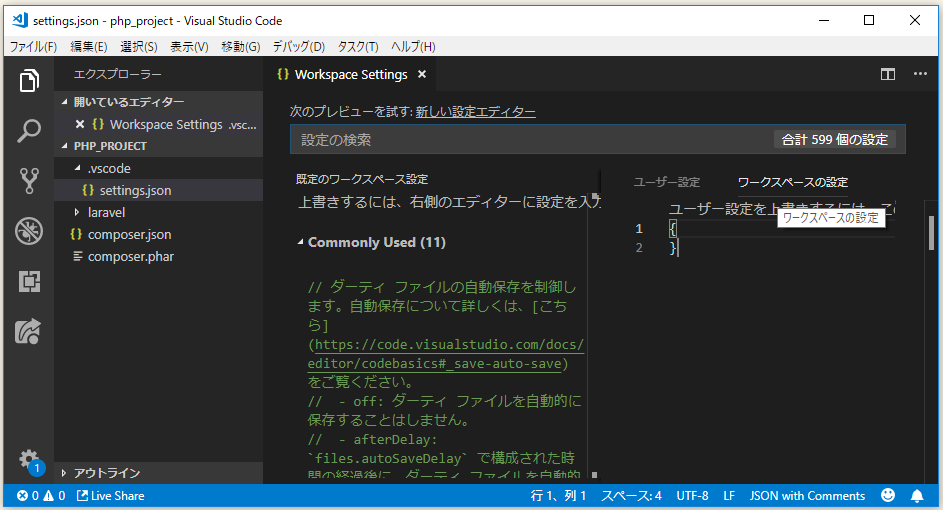Click the errors and warnings status indicator
The height and width of the screenshot is (510, 943).
tap(41, 496)
